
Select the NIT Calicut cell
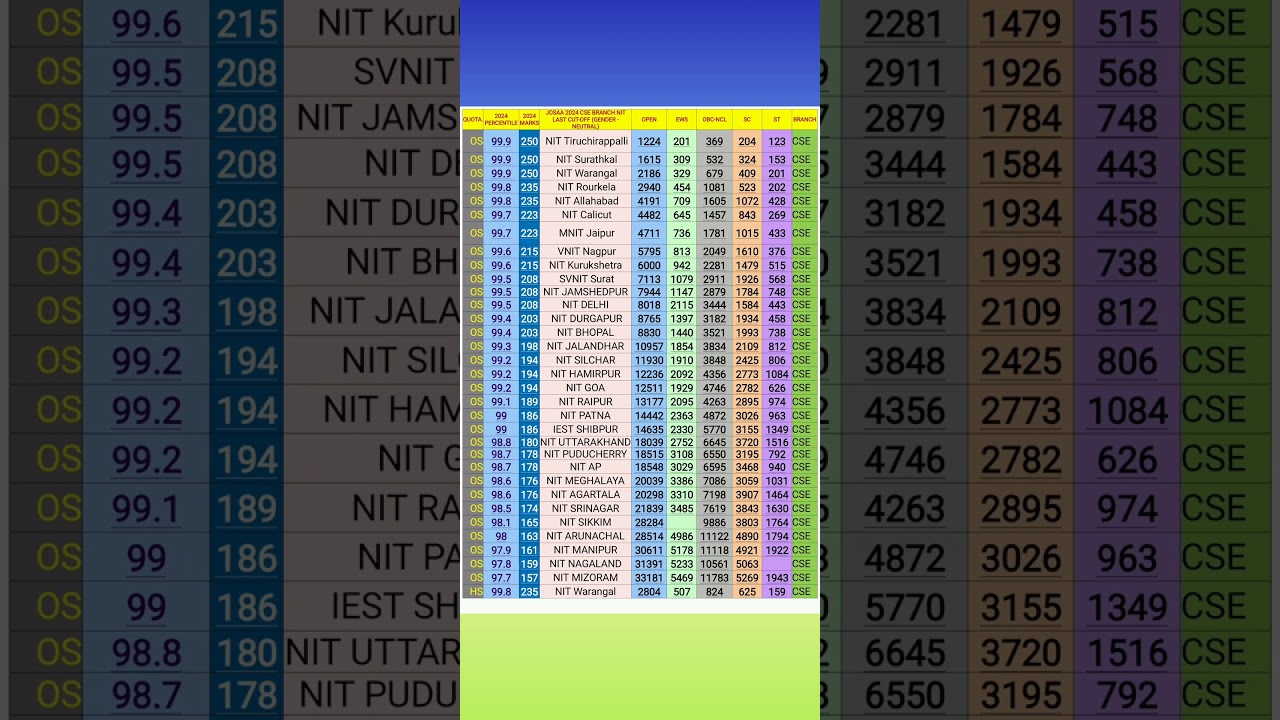coord(586,215)
